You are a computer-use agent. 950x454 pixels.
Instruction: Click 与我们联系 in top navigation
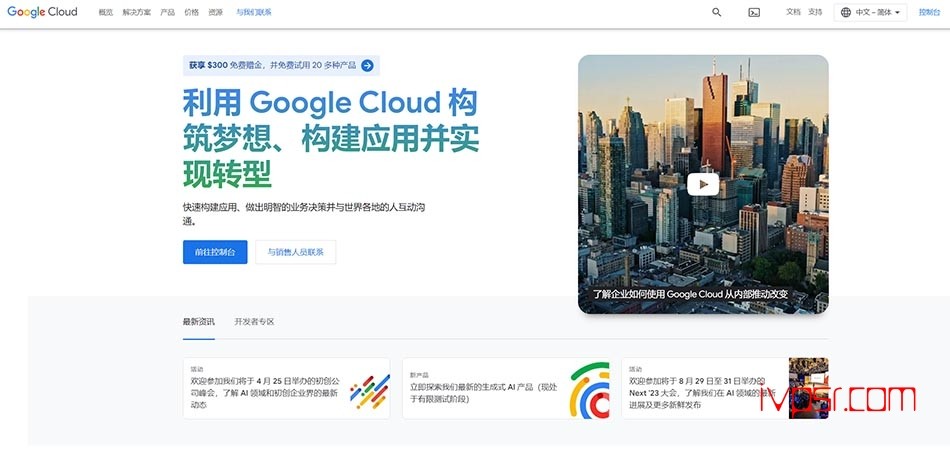[254, 12]
